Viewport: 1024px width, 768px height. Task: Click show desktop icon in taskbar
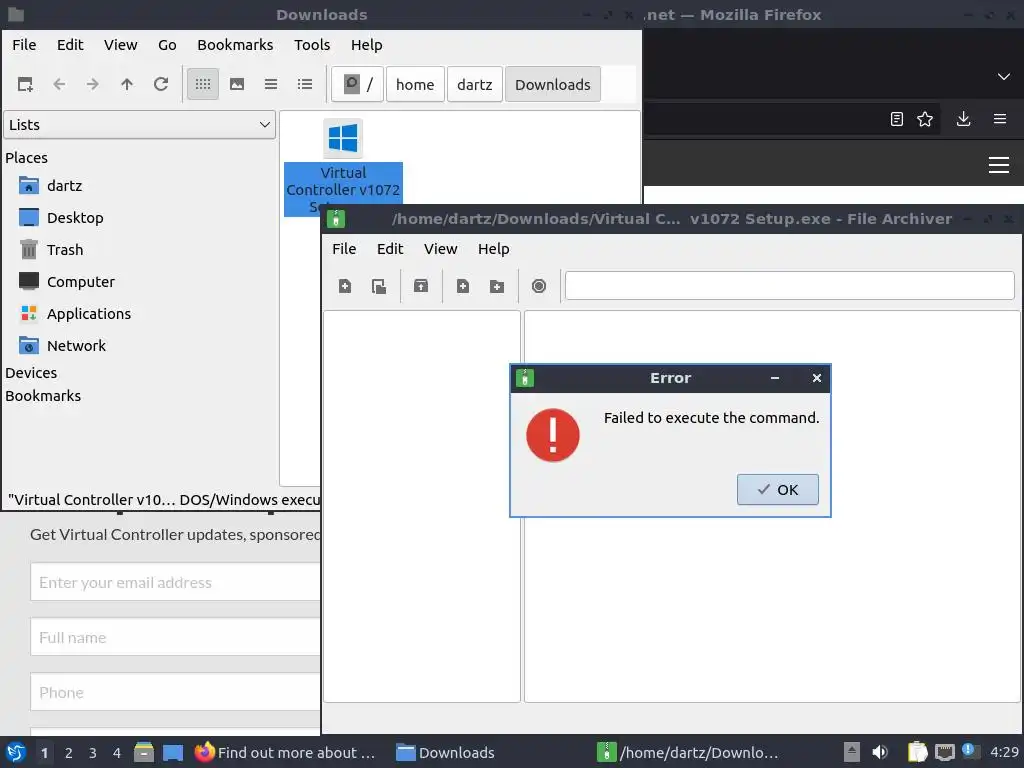(x=173, y=752)
